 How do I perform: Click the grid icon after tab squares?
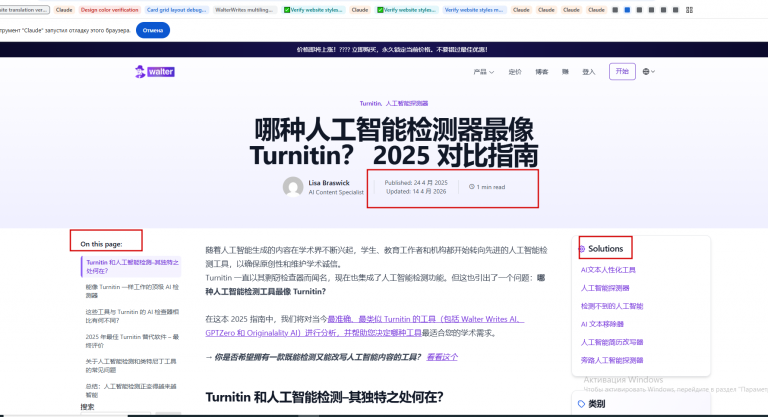689,10
